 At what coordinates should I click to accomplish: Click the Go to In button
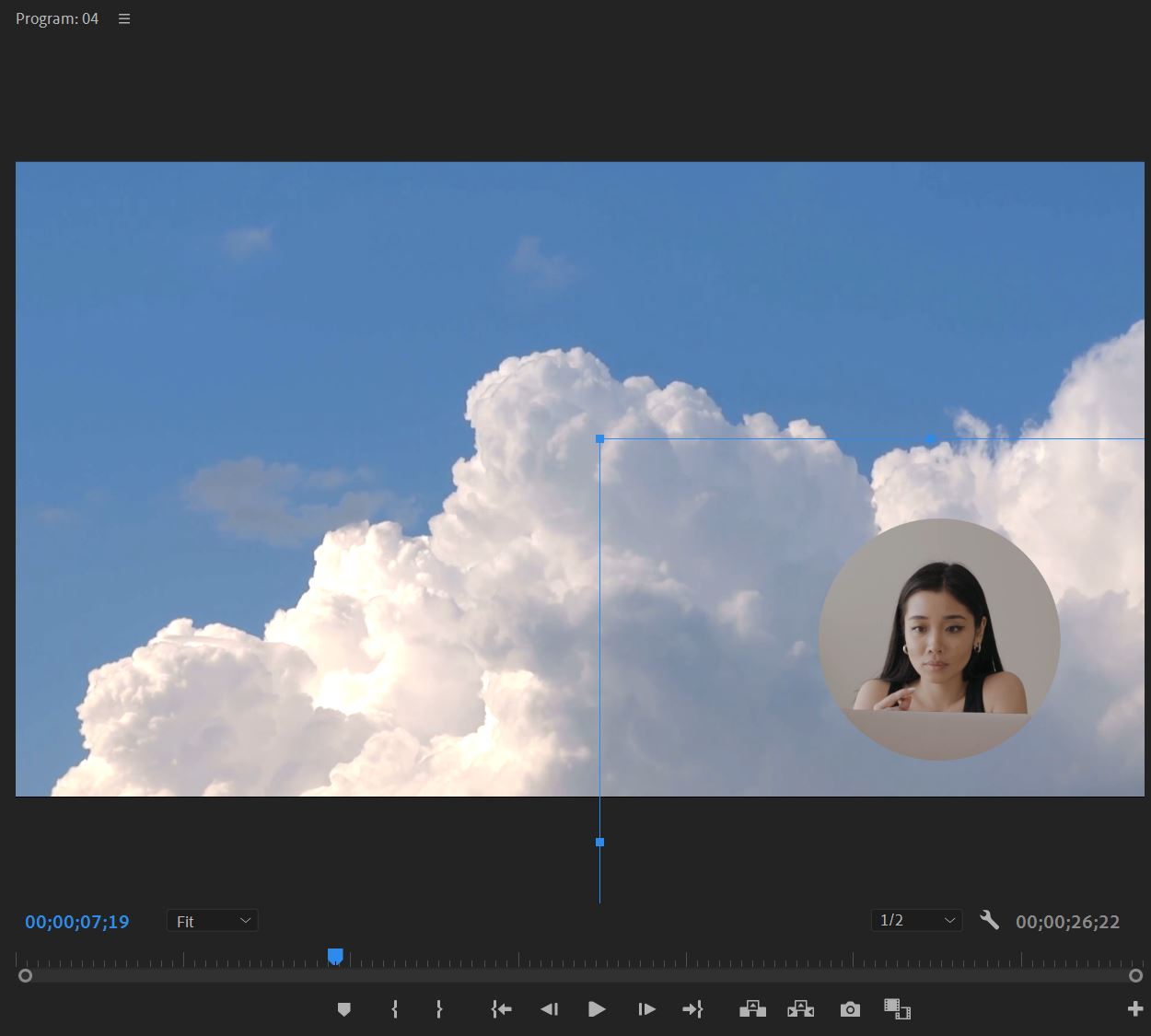(501, 1009)
